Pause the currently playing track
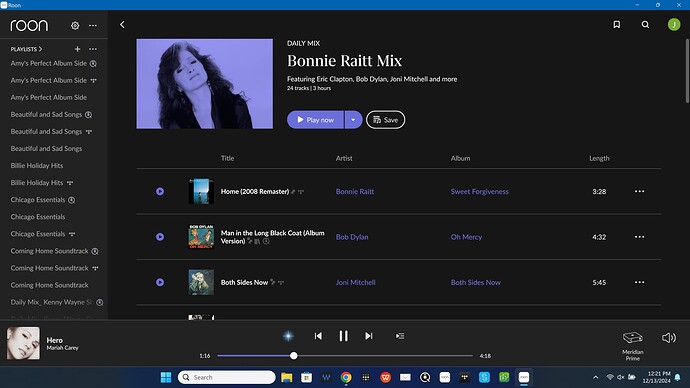The height and width of the screenshot is (388, 690). point(343,336)
